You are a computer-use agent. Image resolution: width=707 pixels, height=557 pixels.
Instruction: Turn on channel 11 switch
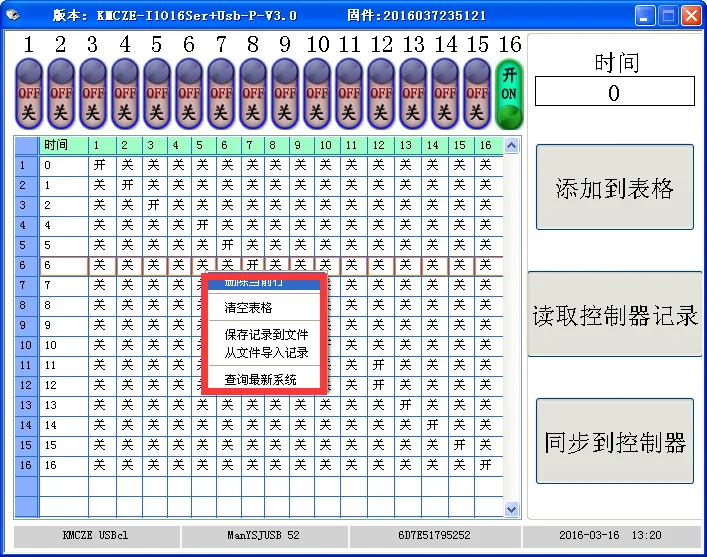click(x=349, y=94)
